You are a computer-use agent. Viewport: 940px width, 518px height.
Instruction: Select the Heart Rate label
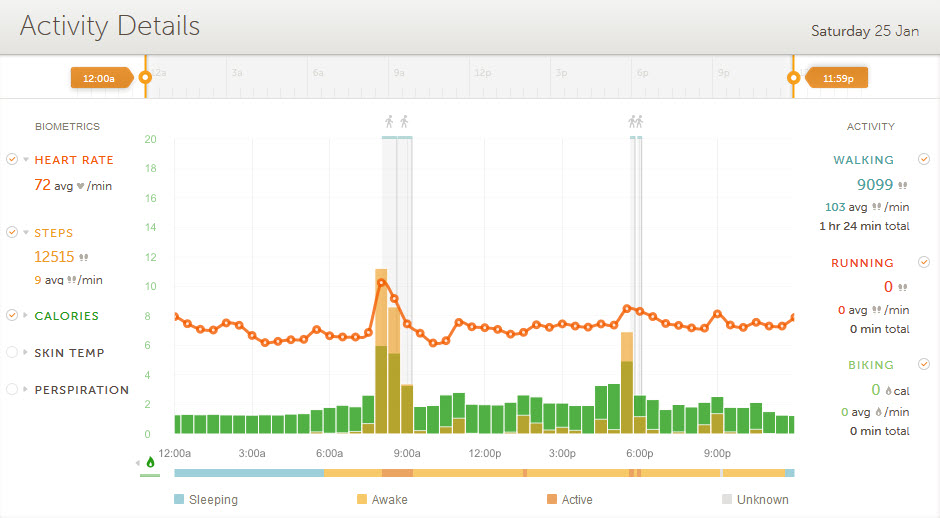point(74,160)
